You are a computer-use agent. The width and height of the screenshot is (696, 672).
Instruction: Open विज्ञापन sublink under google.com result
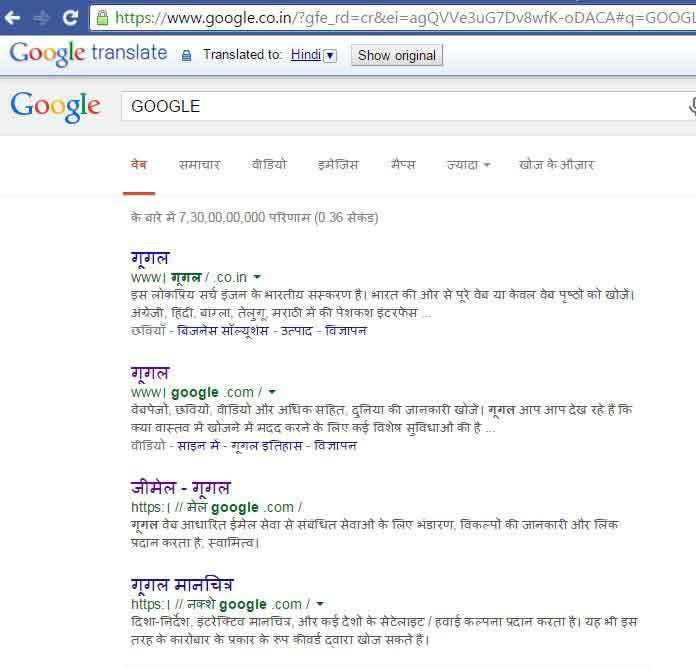[336, 445]
